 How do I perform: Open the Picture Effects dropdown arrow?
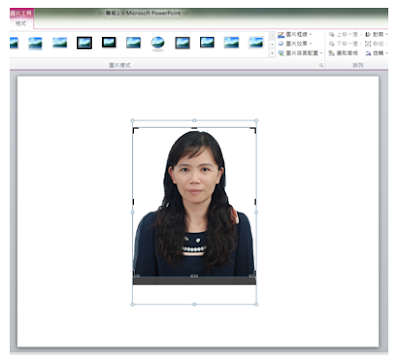[x=311, y=44]
